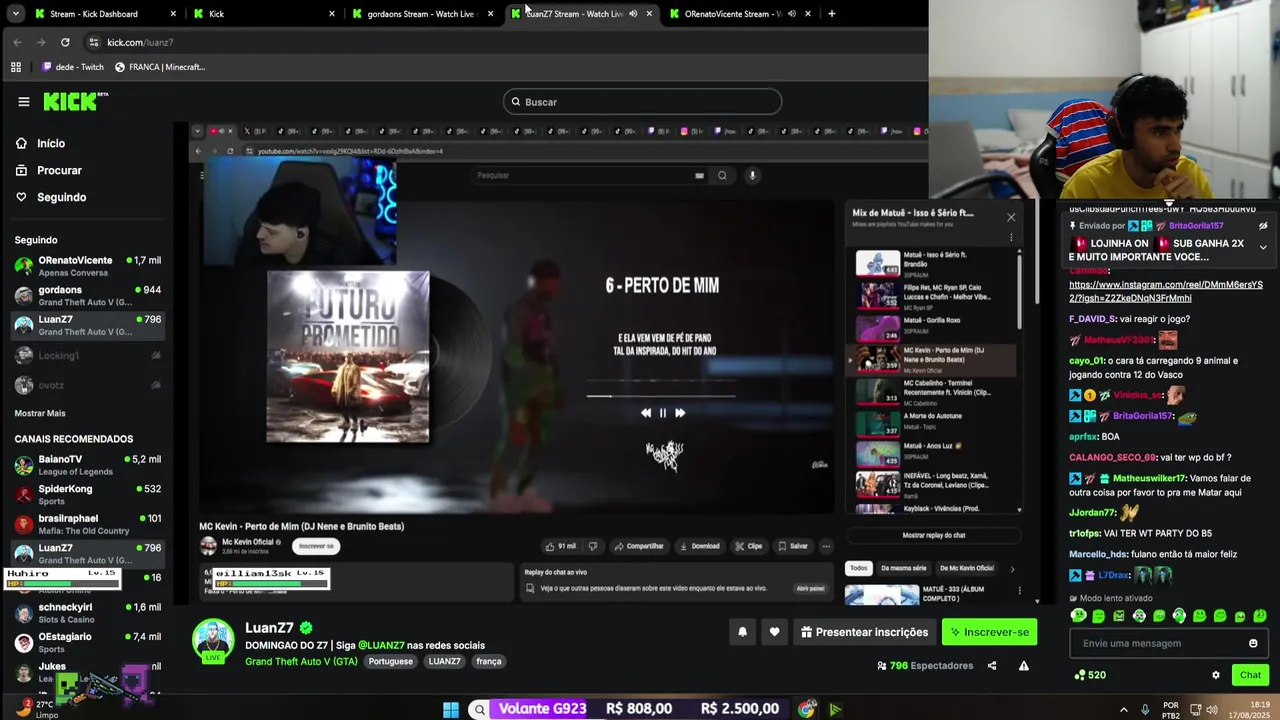
Task: Open chat settings gear icon
Action: pos(1216,675)
